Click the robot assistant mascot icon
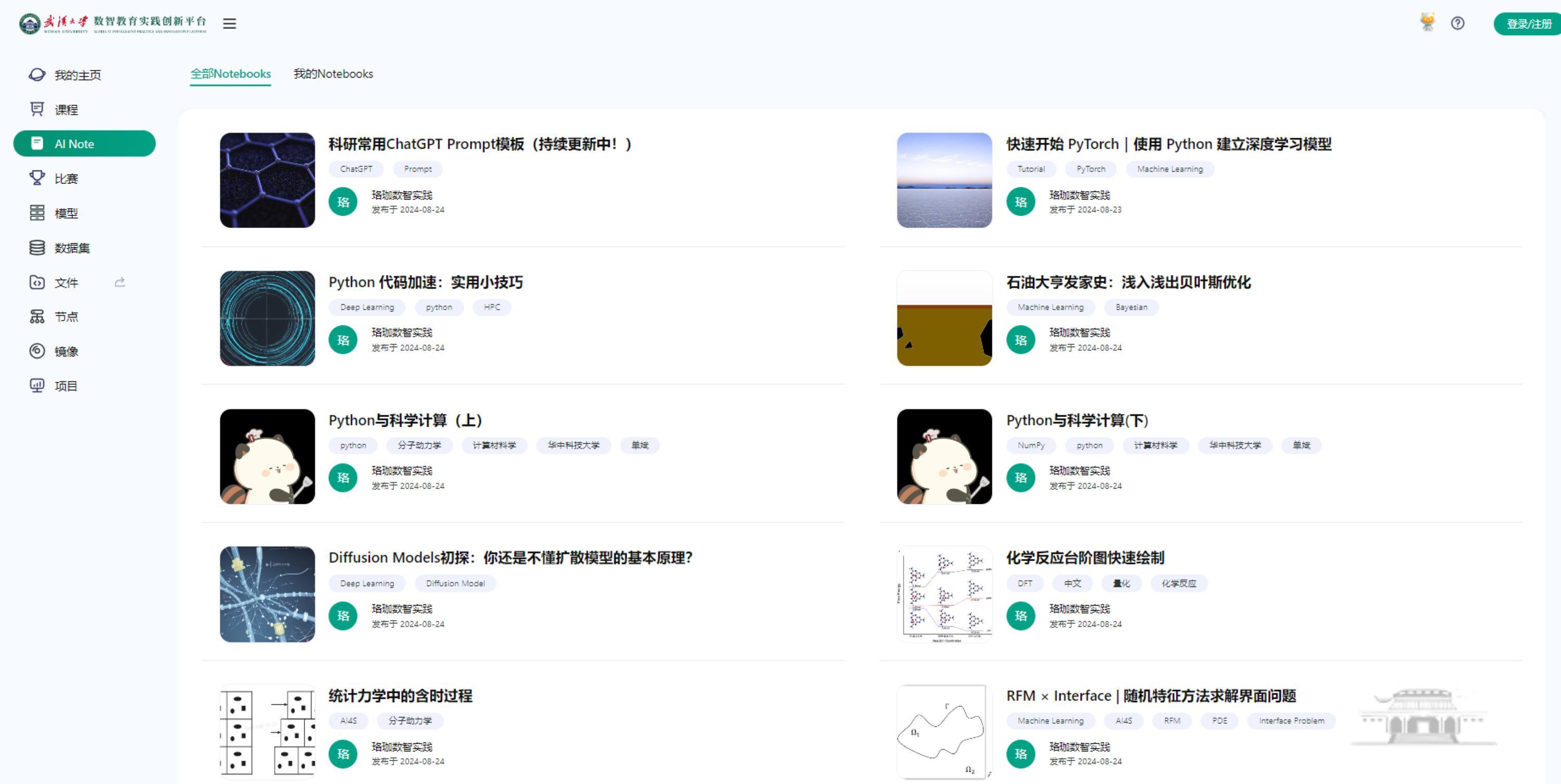This screenshot has width=1561, height=784. coord(1428,22)
